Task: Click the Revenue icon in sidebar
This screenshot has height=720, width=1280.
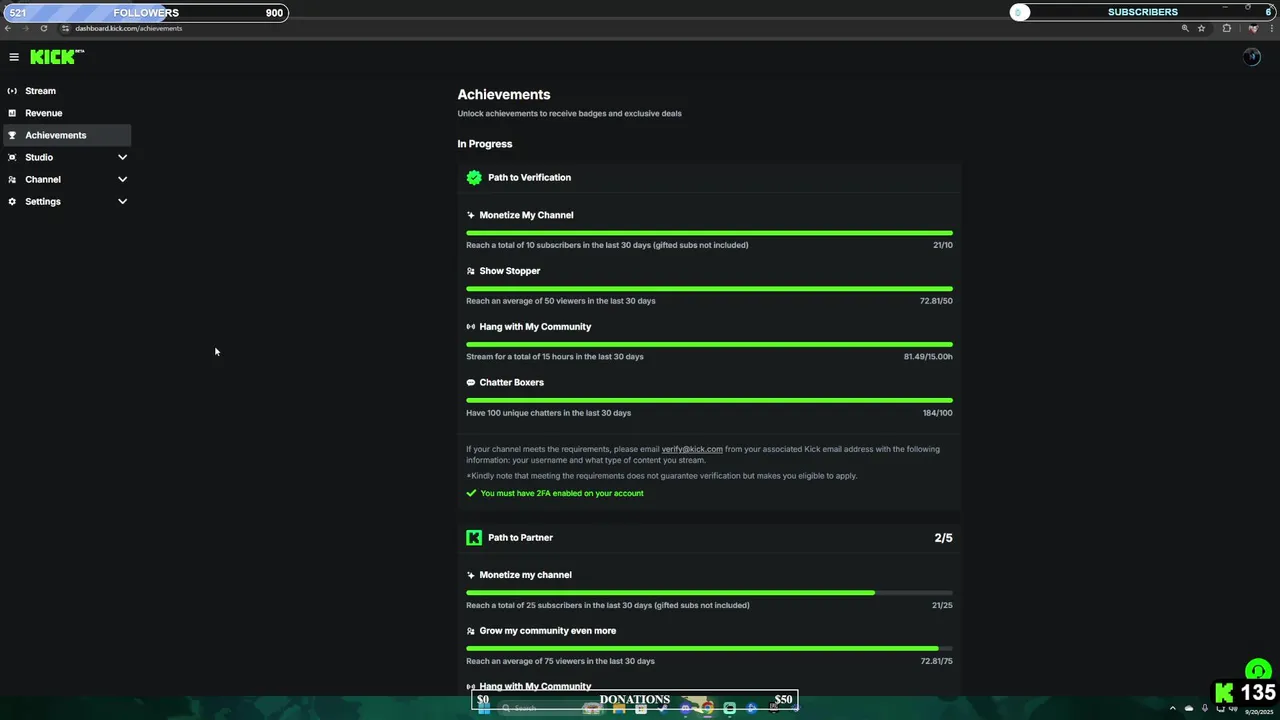Action: point(12,113)
